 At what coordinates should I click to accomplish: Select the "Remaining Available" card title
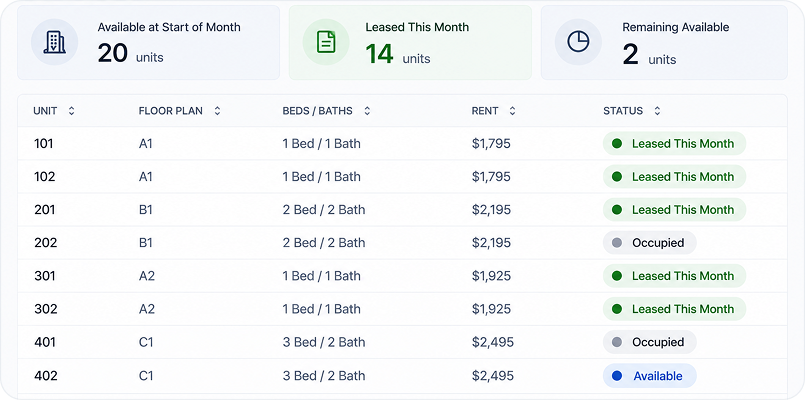click(x=676, y=27)
